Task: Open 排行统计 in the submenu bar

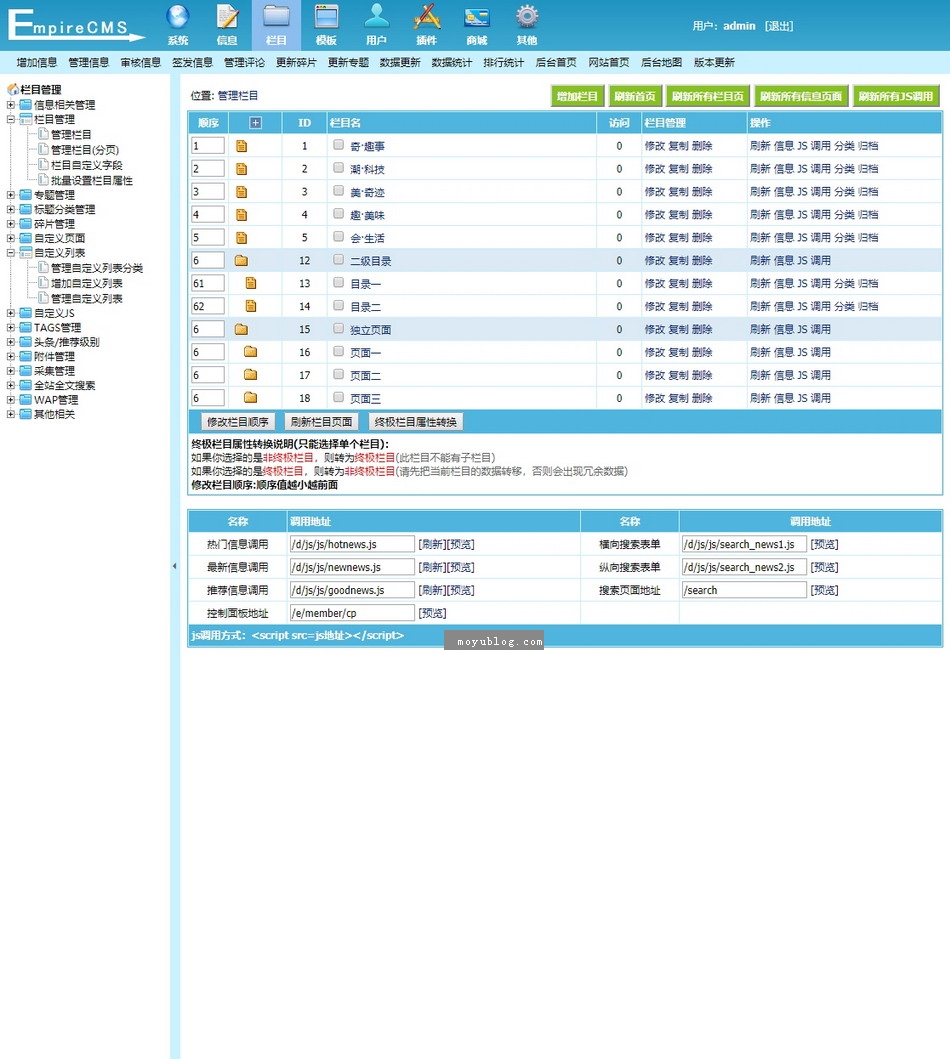Action: [504, 63]
